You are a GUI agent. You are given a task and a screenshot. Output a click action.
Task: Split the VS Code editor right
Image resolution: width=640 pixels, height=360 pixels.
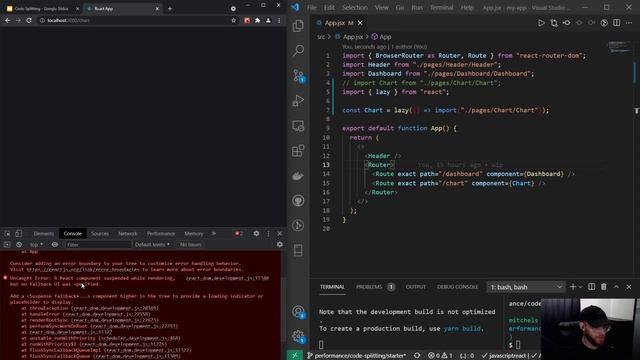click(616, 23)
